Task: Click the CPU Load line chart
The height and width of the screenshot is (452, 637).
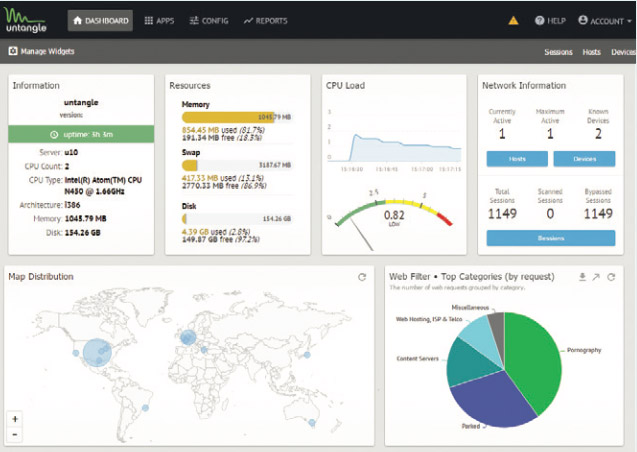Action: [394, 140]
